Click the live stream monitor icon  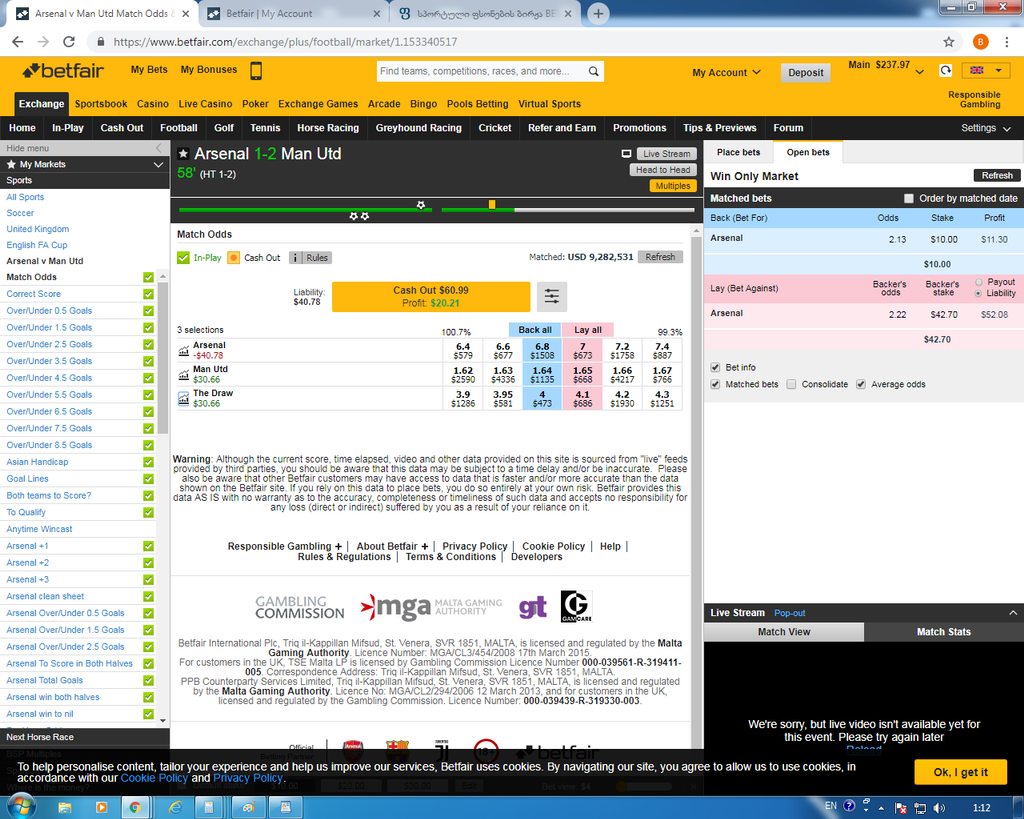tap(626, 153)
